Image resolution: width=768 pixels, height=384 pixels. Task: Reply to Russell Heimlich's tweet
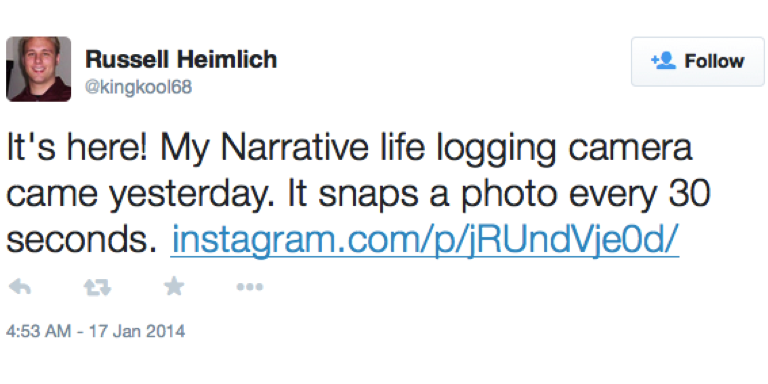click(20, 288)
